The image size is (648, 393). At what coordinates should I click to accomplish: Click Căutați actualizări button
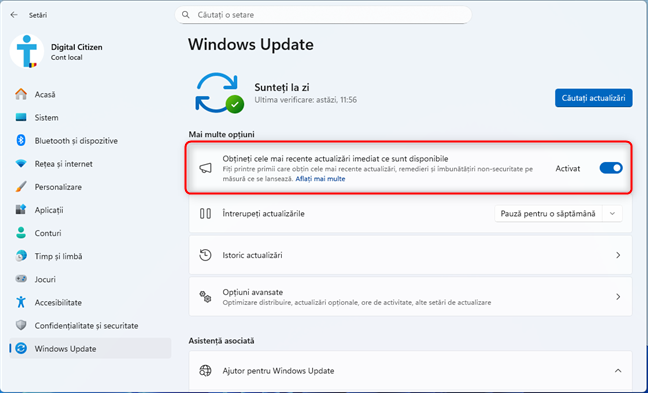point(593,98)
